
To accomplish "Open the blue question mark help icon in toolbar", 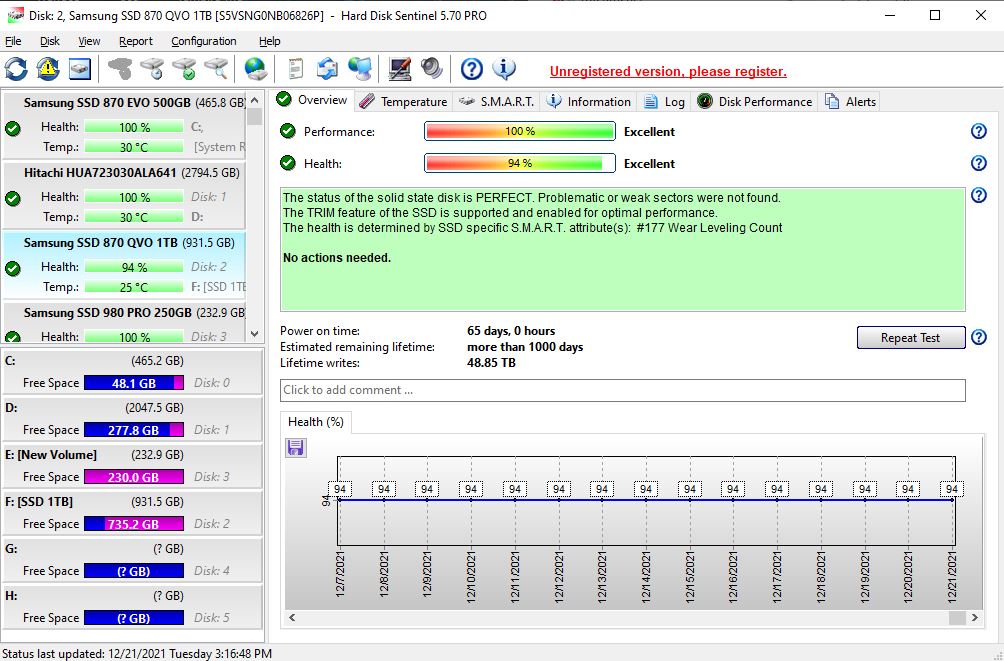I will pos(472,69).
